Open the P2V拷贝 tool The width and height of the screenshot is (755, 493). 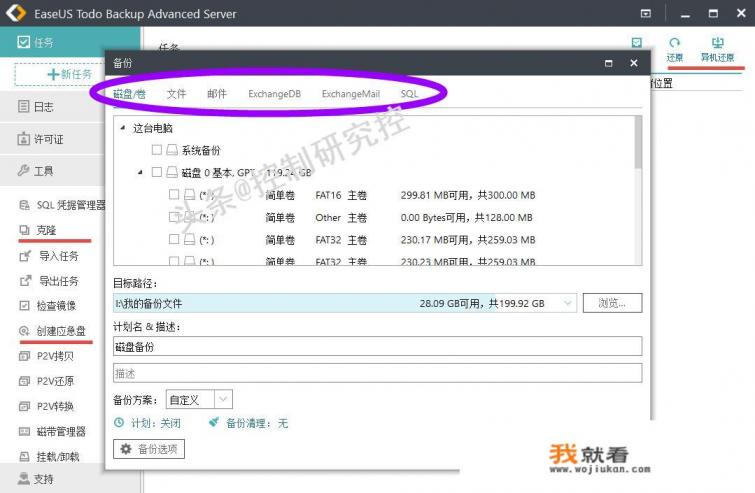[x=46, y=356]
